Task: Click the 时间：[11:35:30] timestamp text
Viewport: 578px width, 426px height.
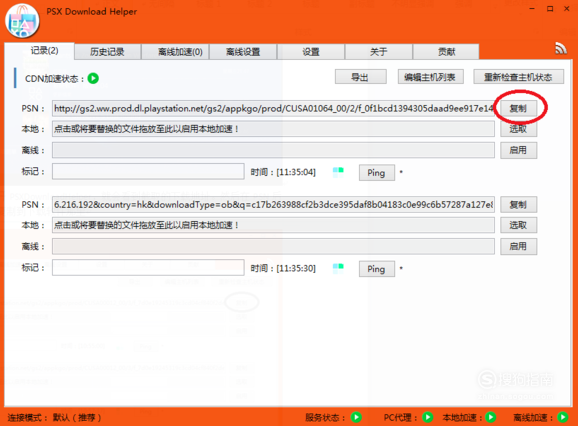Action: coord(283,268)
